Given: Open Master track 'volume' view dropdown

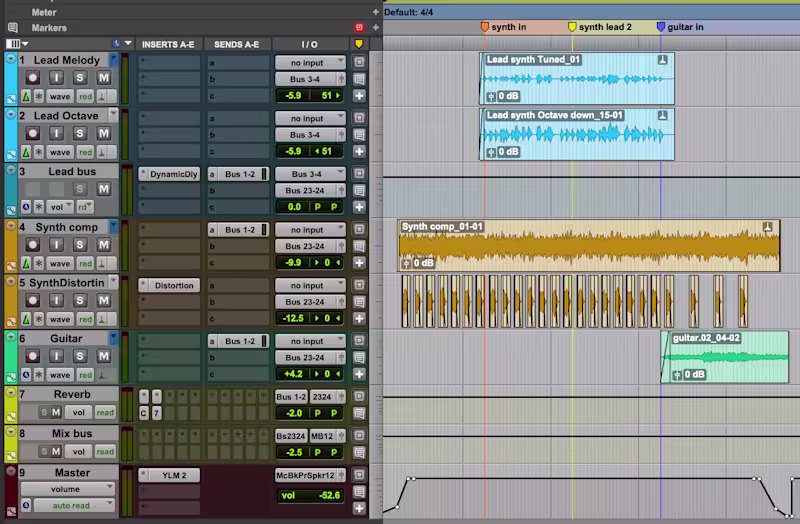Looking at the screenshot, I should pyautogui.click(x=67, y=489).
